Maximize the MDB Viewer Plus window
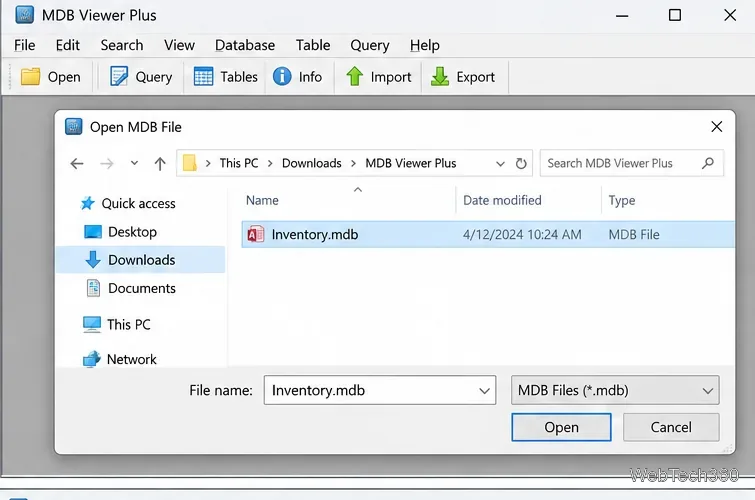The height and width of the screenshot is (500, 755). click(x=675, y=15)
